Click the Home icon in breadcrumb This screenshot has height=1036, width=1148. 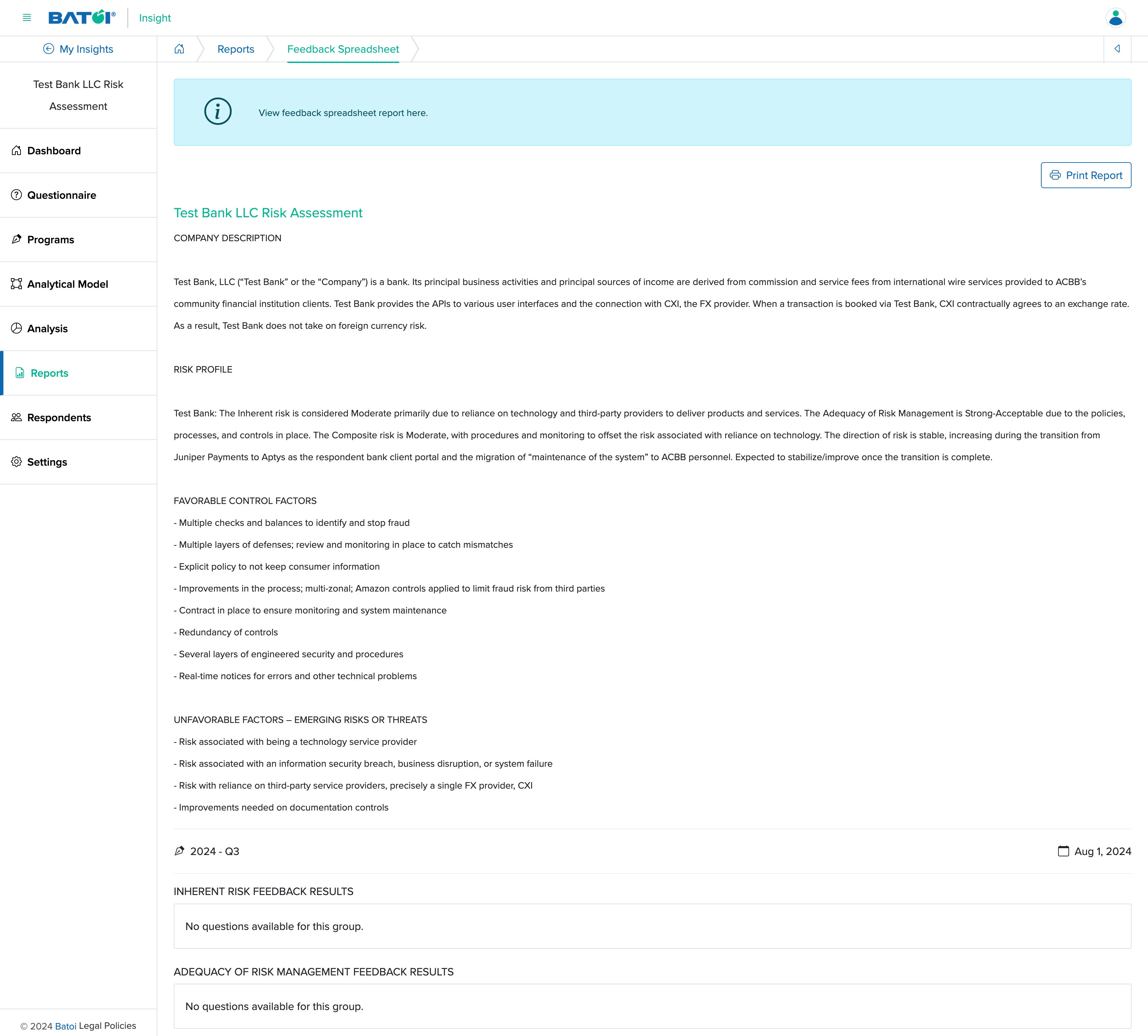(180, 49)
